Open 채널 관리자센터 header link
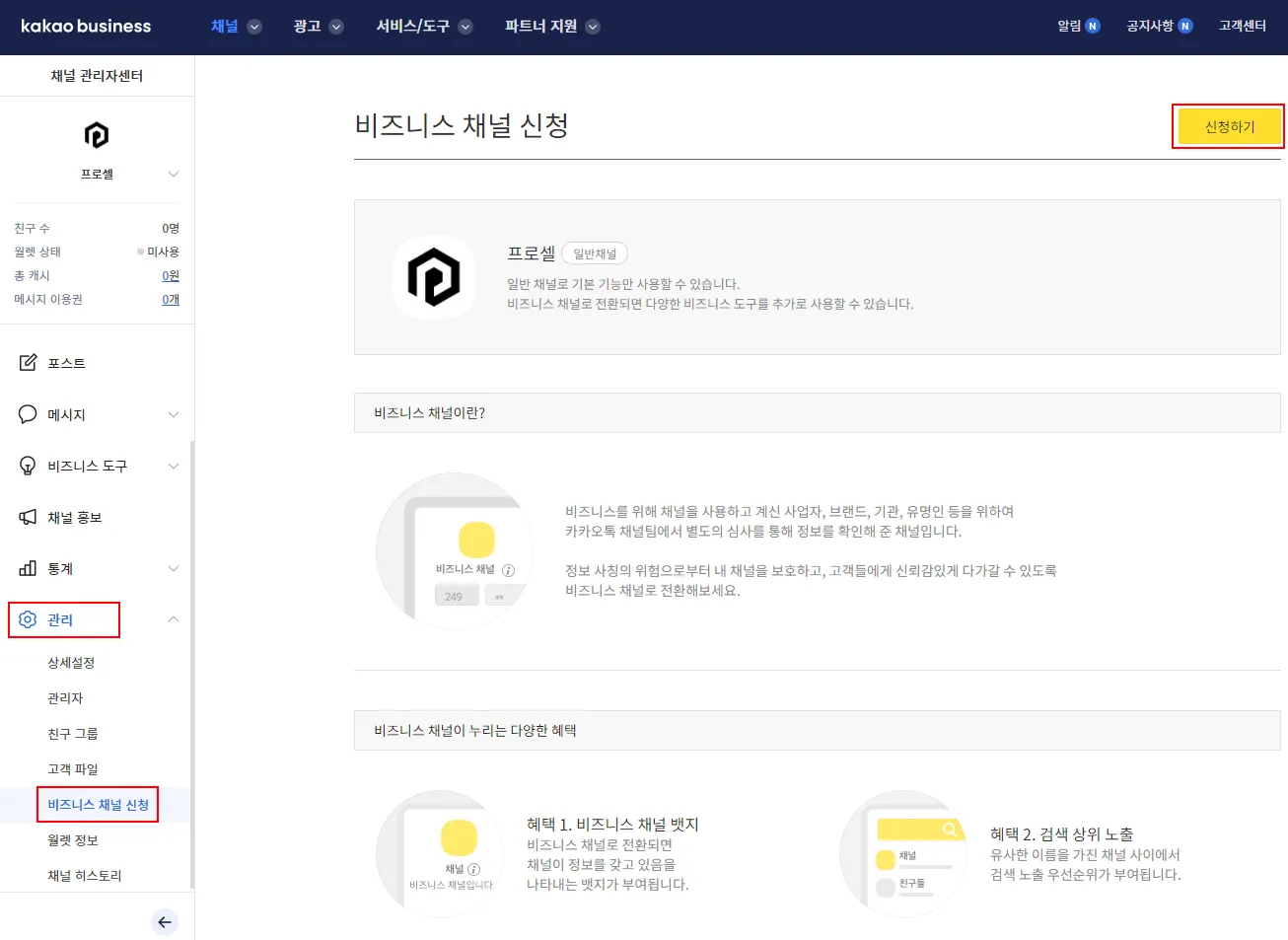1288x940 pixels. coord(97,76)
